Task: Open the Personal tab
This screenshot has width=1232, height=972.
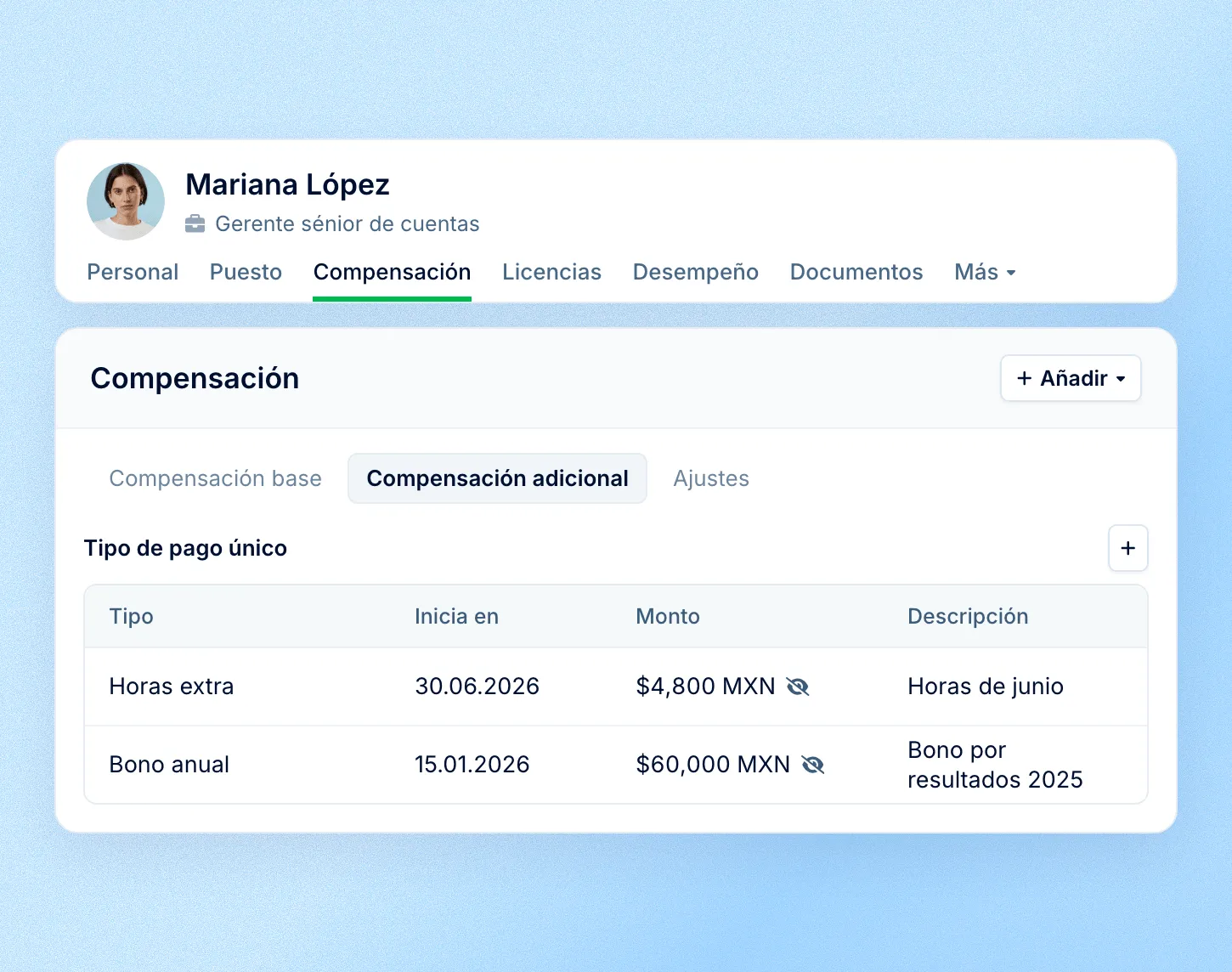Action: pos(133,272)
